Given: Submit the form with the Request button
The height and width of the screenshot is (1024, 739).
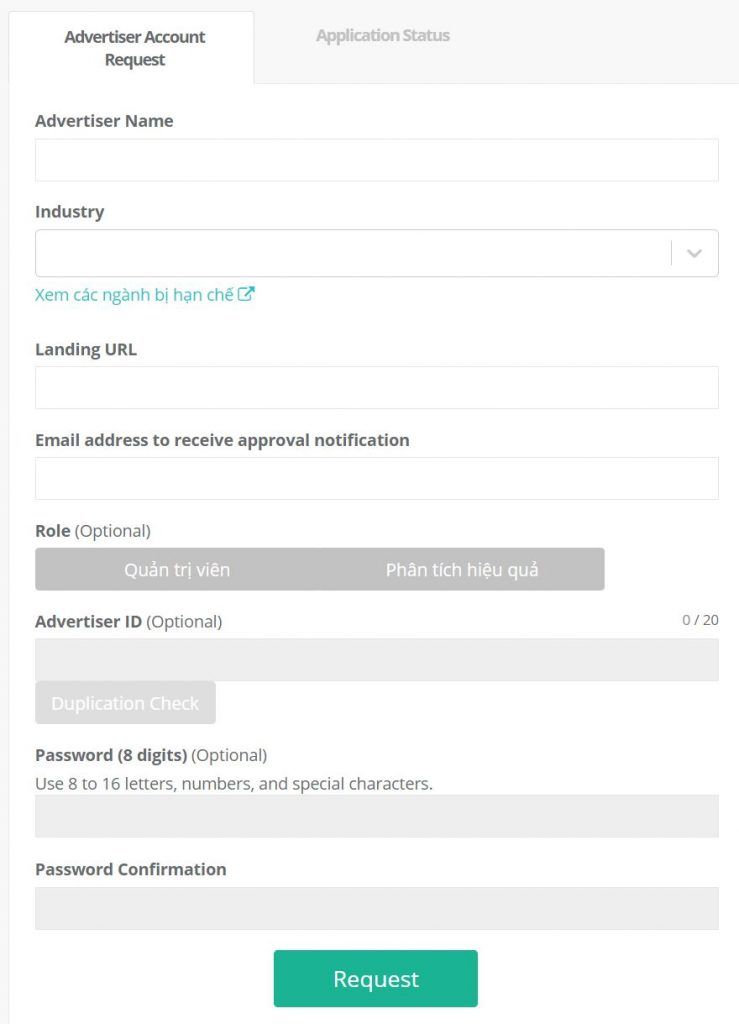Looking at the screenshot, I should pyautogui.click(x=375, y=978).
